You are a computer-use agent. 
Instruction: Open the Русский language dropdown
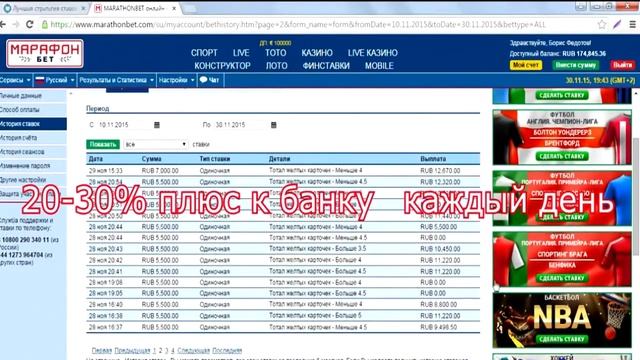54,80
